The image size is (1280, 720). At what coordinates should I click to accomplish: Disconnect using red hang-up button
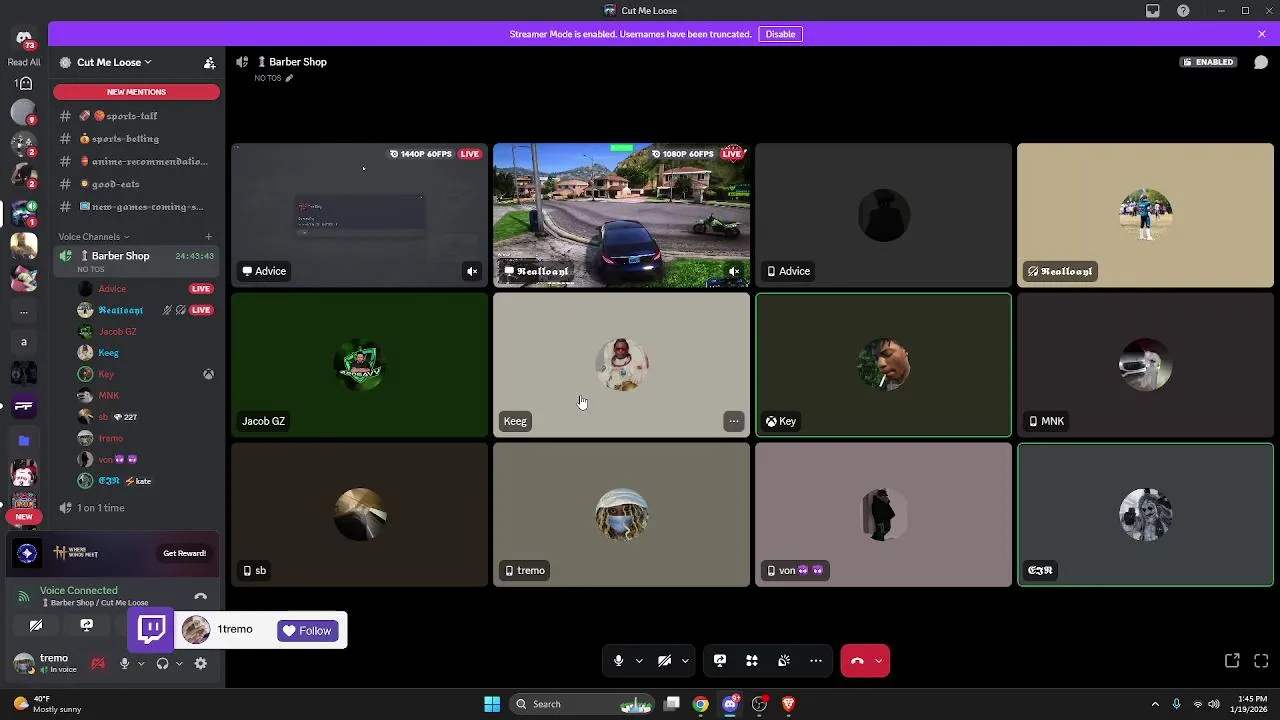tap(857, 661)
